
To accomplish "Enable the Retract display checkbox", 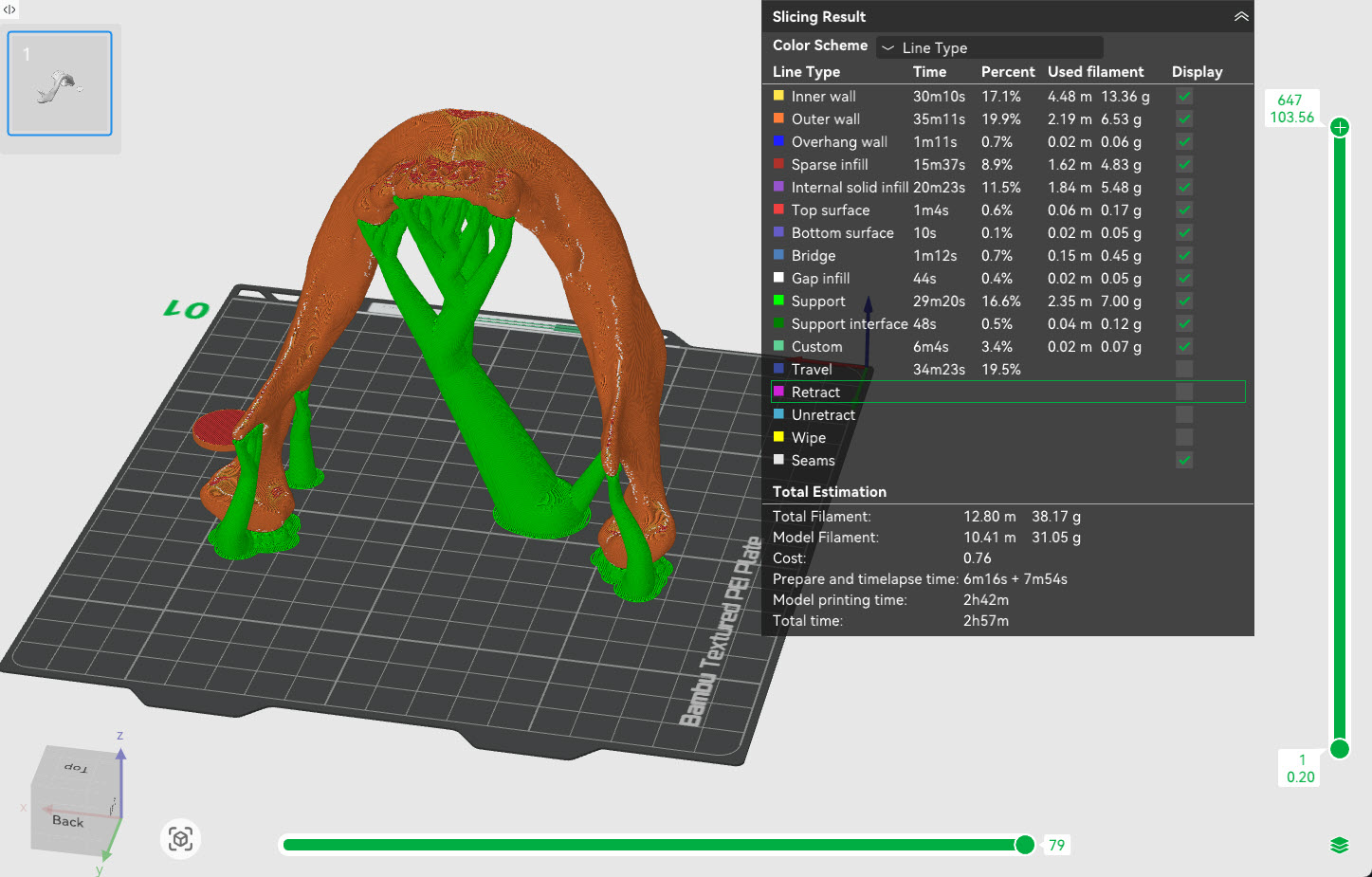I will click(x=1184, y=392).
